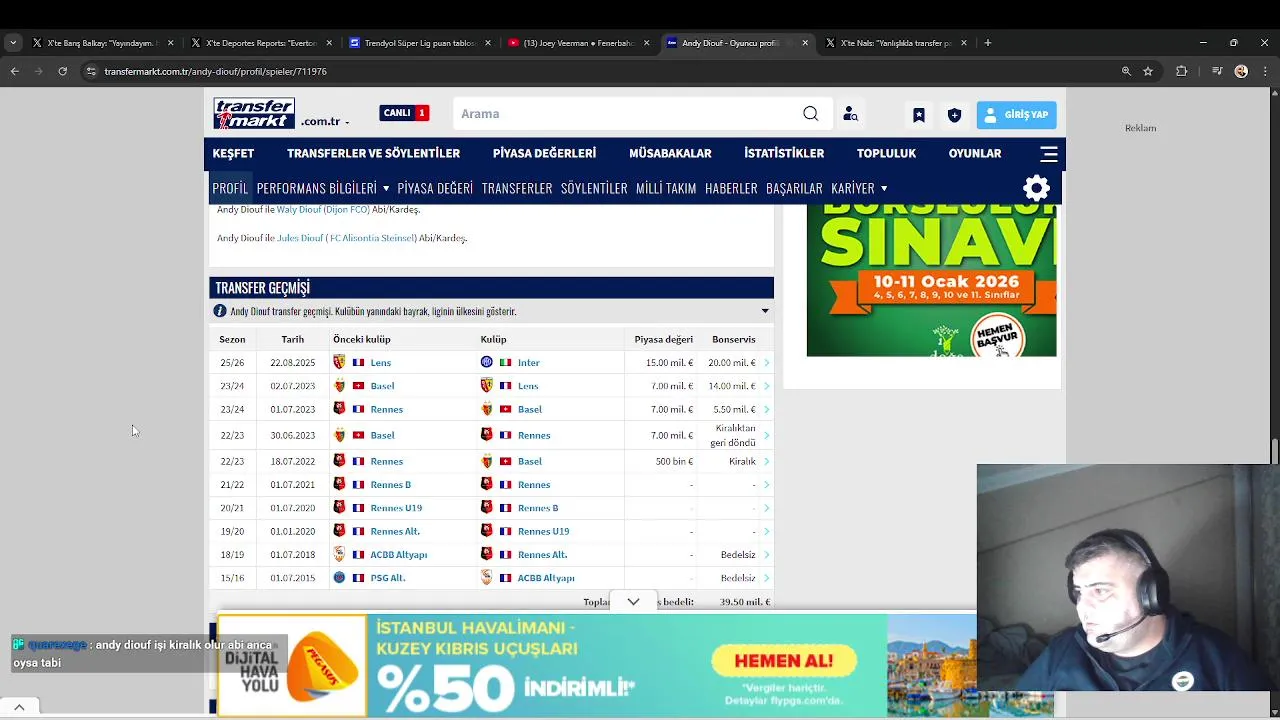Click the Inter club crest icon
Screen dimensions: 1280x720
(487, 362)
